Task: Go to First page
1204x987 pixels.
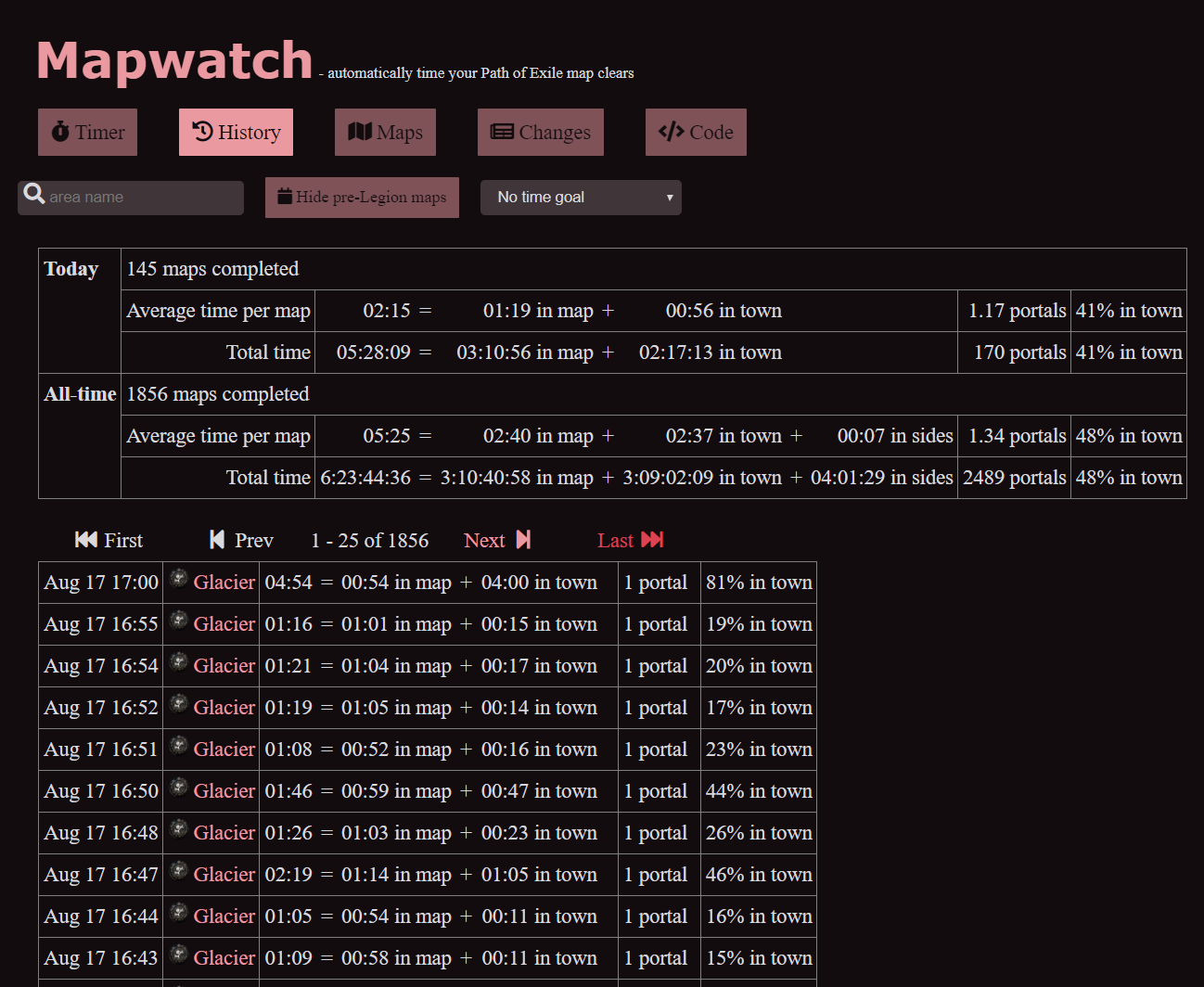Action: (109, 540)
